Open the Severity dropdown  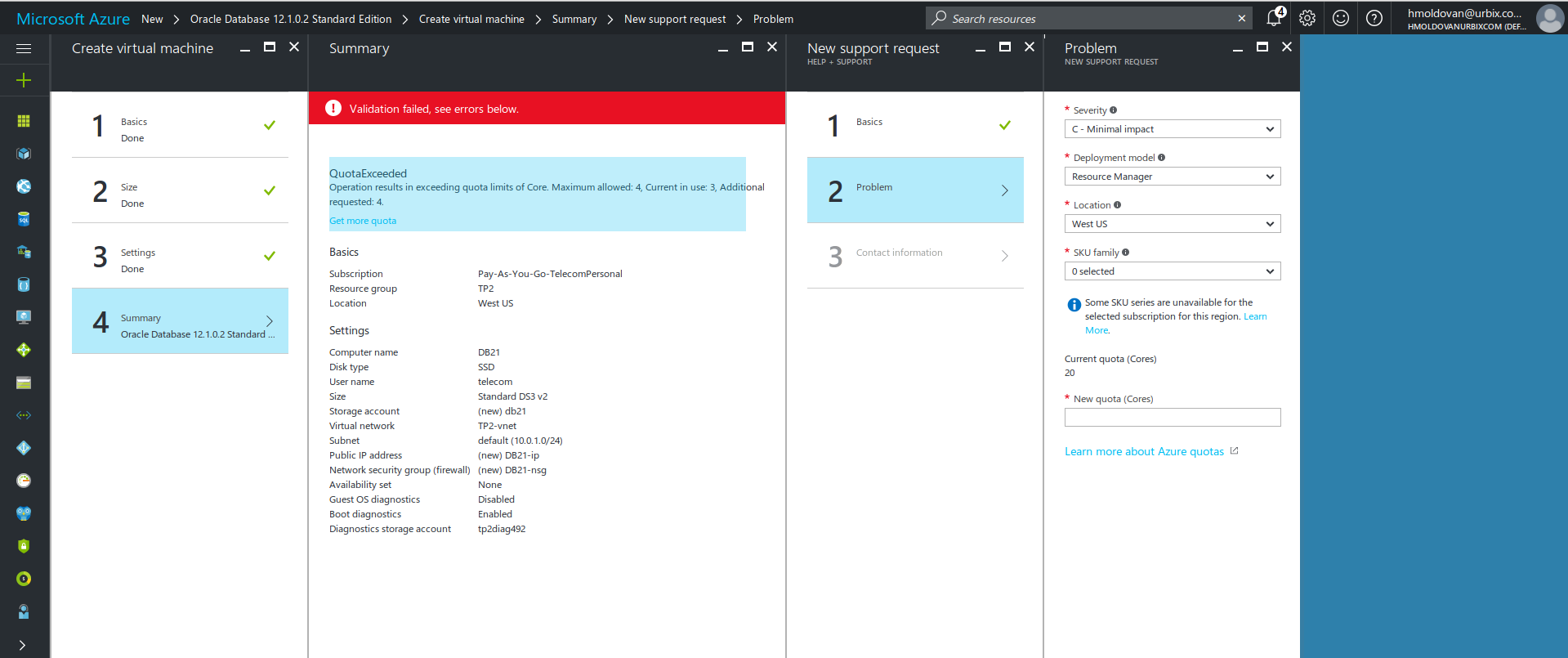(x=1173, y=129)
